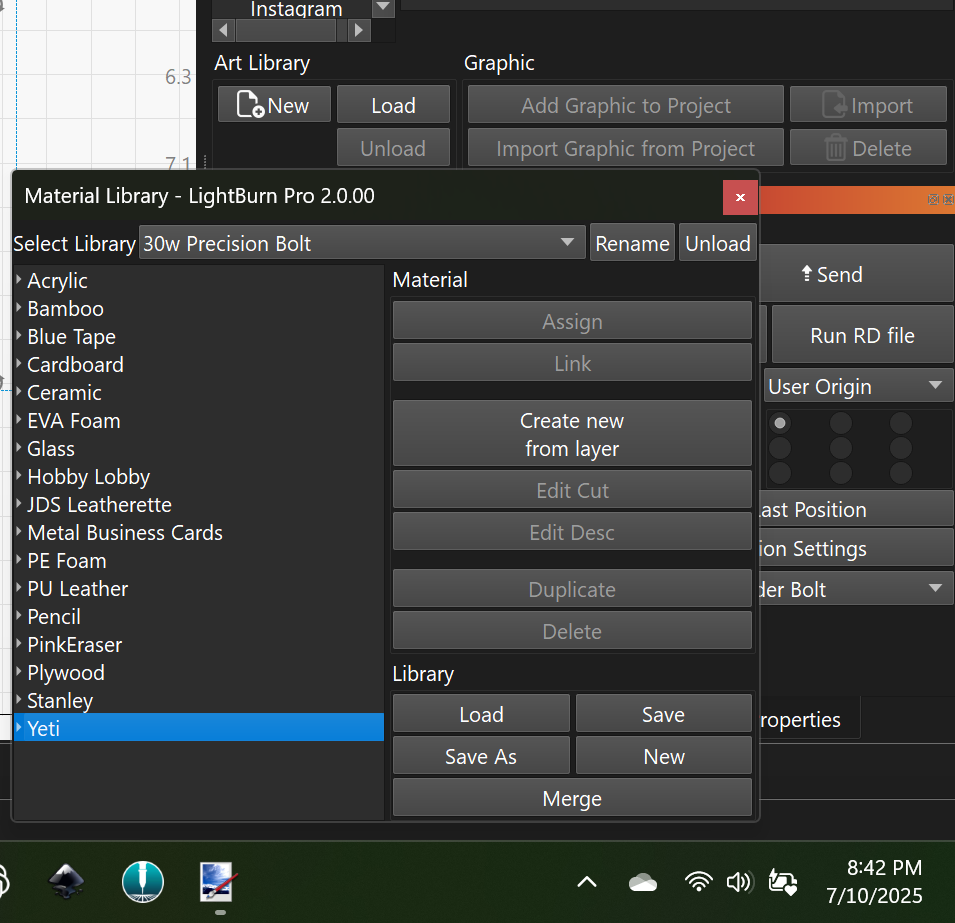Show hidden tray icons chevron
The width and height of the screenshot is (955, 923).
[587, 882]
